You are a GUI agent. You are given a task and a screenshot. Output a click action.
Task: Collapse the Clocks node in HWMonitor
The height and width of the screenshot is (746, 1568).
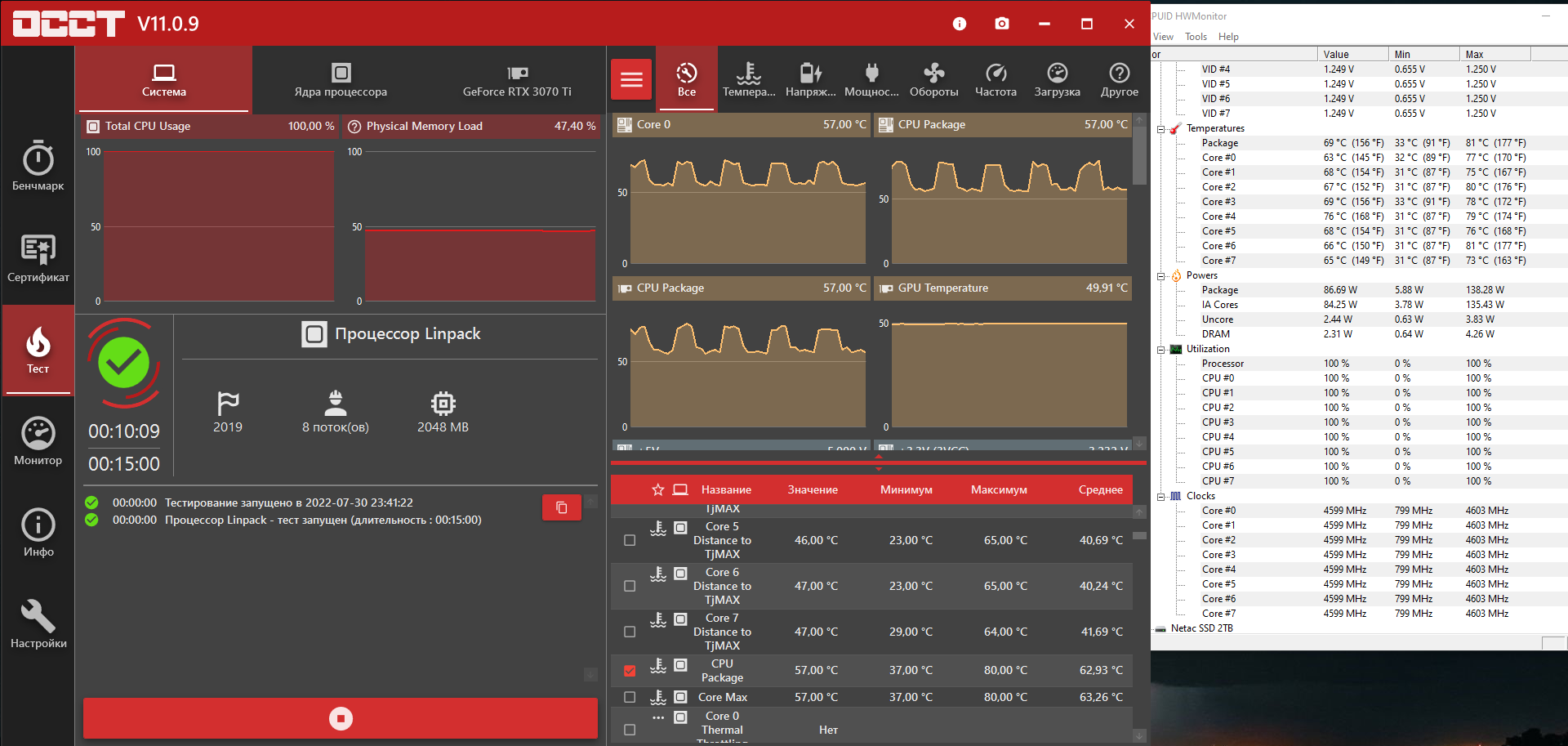pyautogui.click(x=1160, y=497)
